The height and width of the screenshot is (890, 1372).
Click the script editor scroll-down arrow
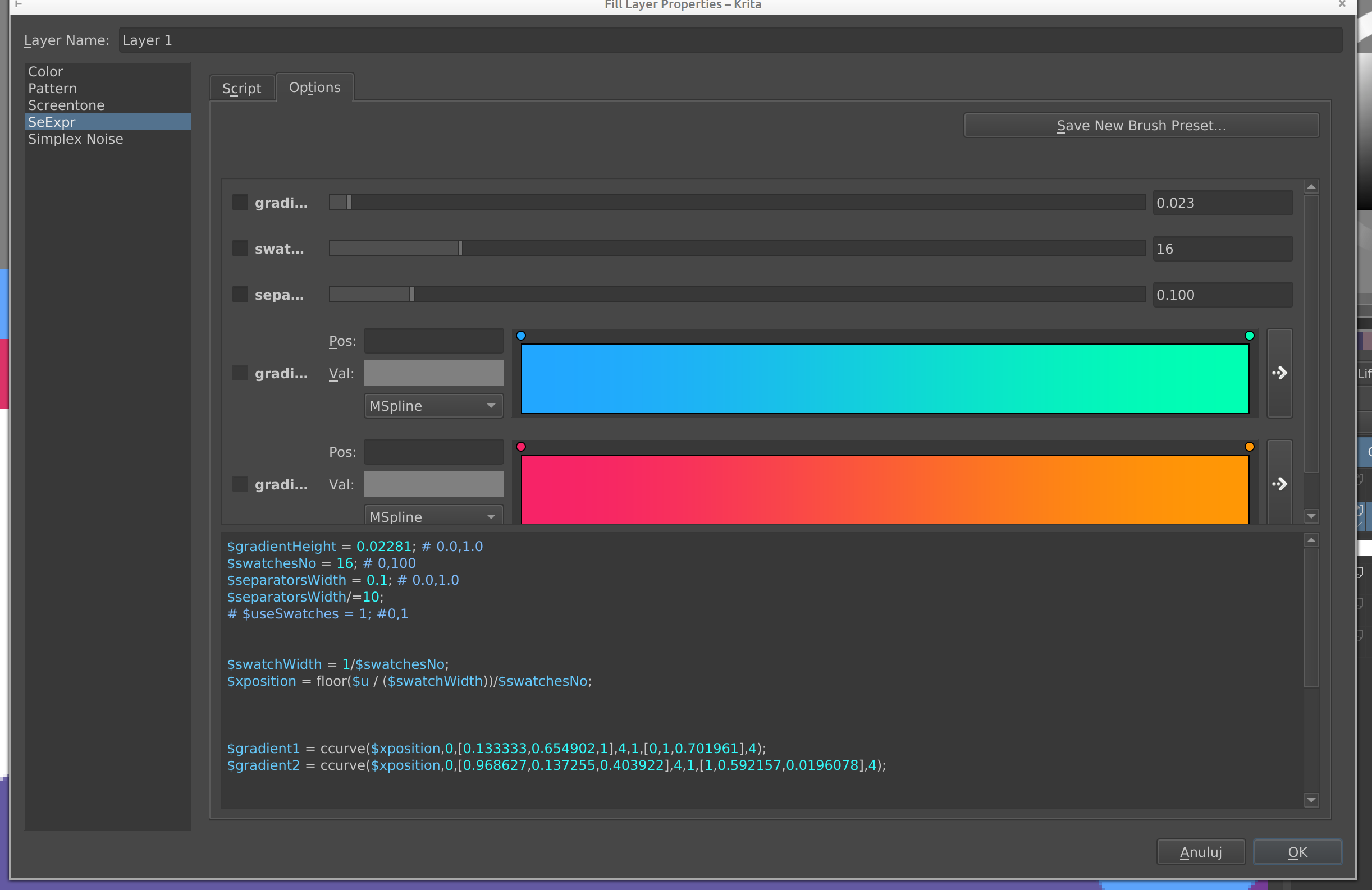click(x=1311, y=800)
